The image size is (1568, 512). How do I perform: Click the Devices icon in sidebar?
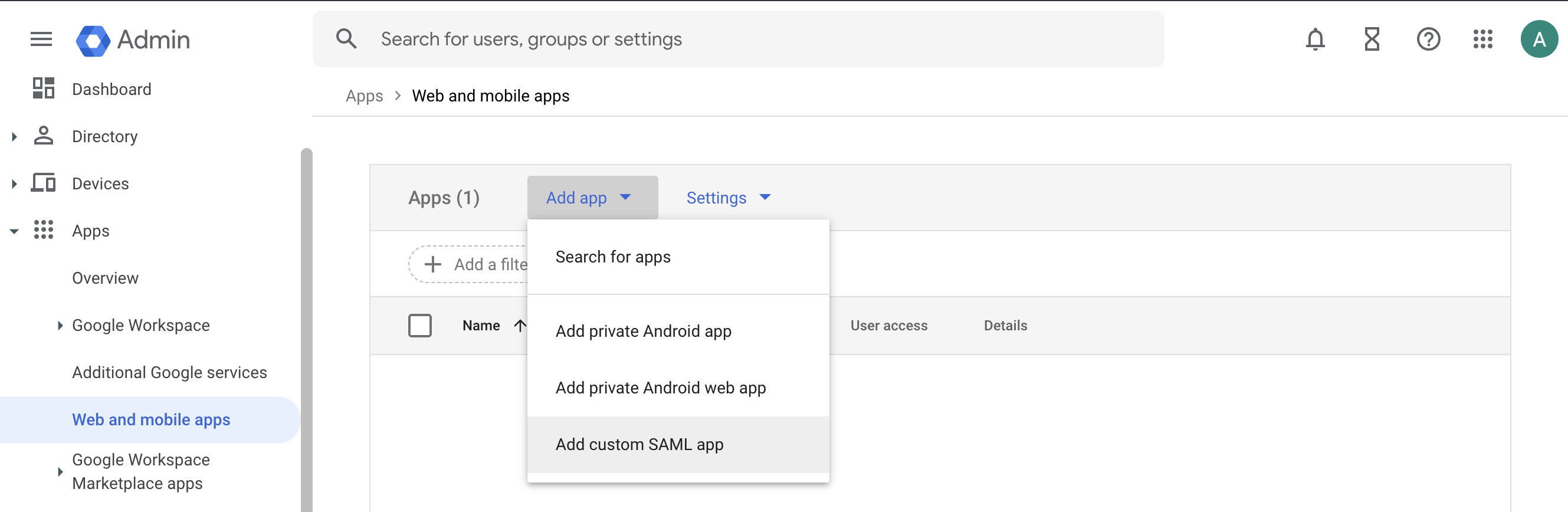pos(43,183)
